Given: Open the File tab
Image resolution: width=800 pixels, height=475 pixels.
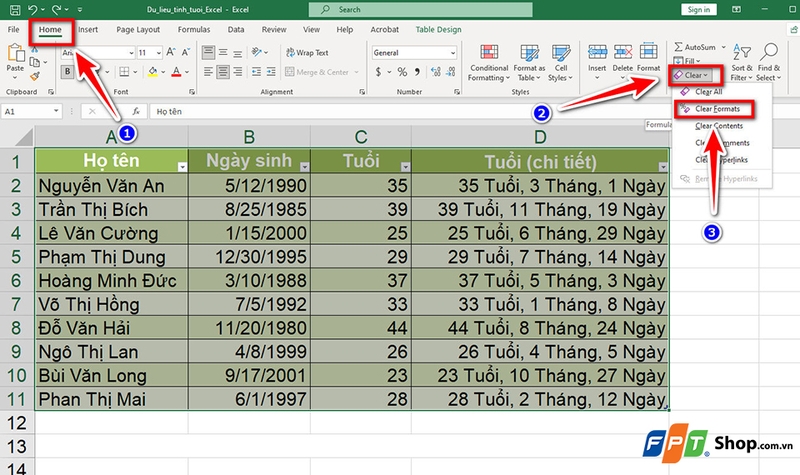Looking at the screenshot, I should click(14, 30).
